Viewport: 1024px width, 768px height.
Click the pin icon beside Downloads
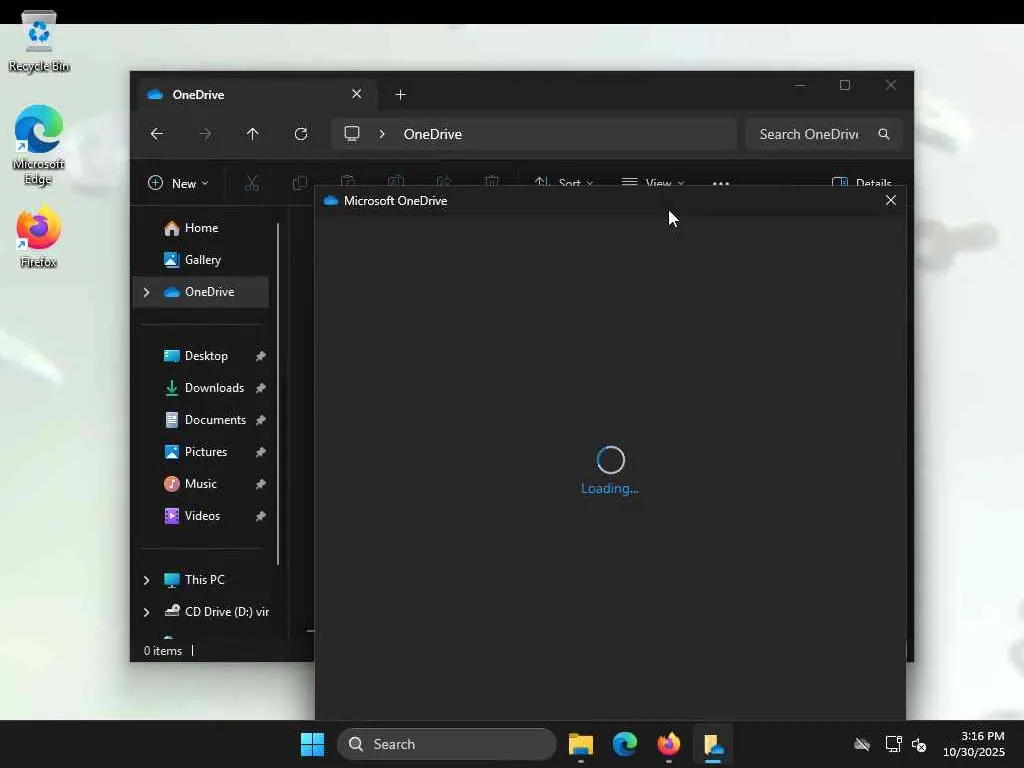(x=261, y=388)
